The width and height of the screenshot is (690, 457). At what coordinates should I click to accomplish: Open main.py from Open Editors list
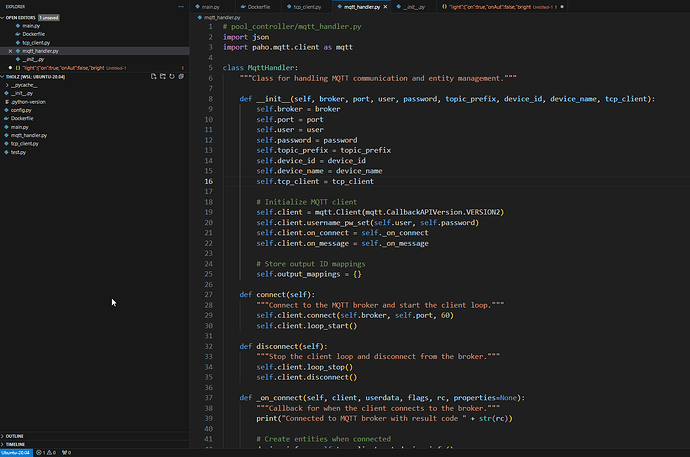pyautogui.click(x=31, y=26)
